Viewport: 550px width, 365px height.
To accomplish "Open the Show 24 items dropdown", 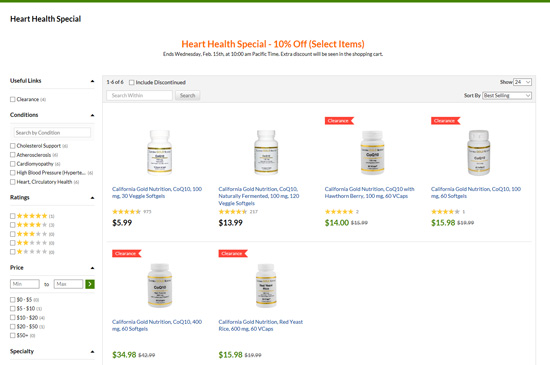I will 522,82.
